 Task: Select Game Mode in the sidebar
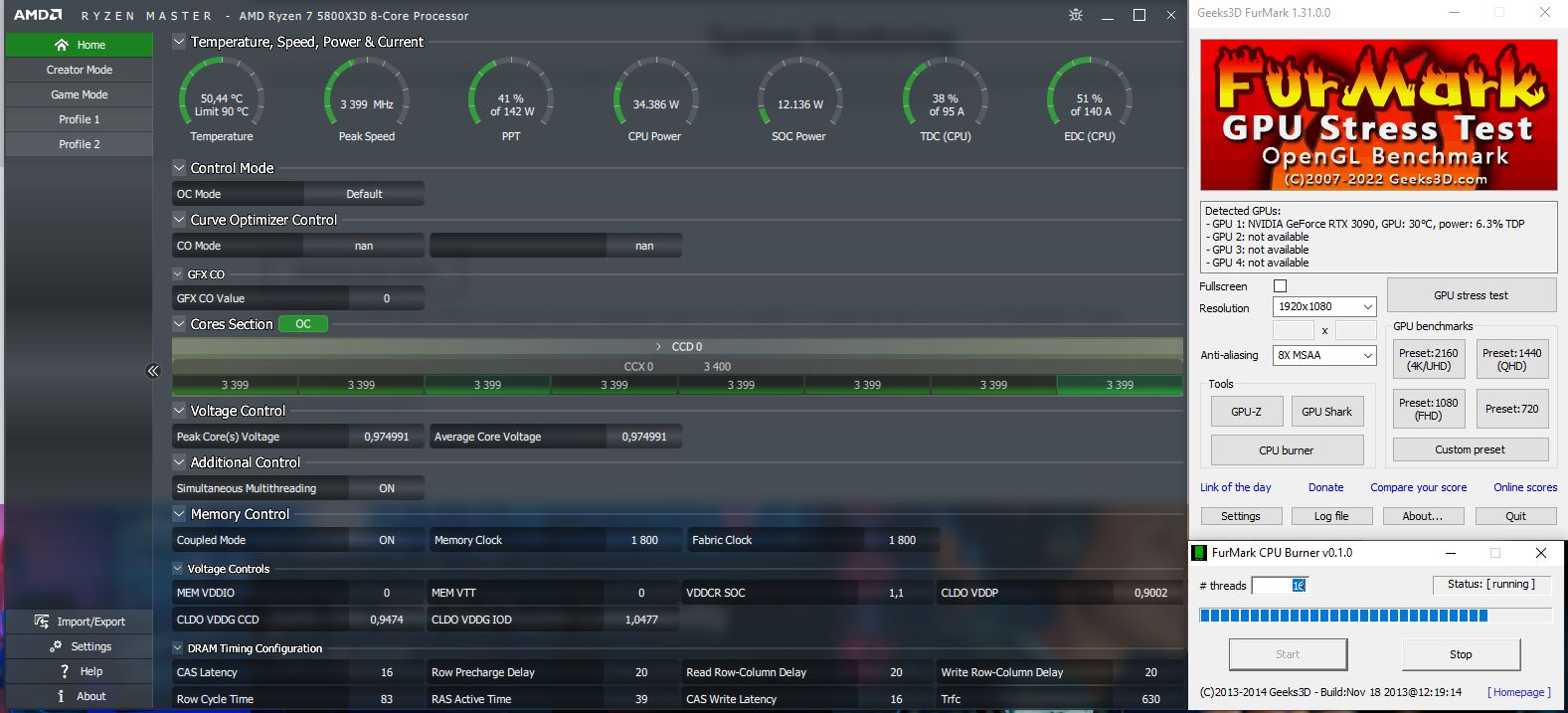click(80, 94)
